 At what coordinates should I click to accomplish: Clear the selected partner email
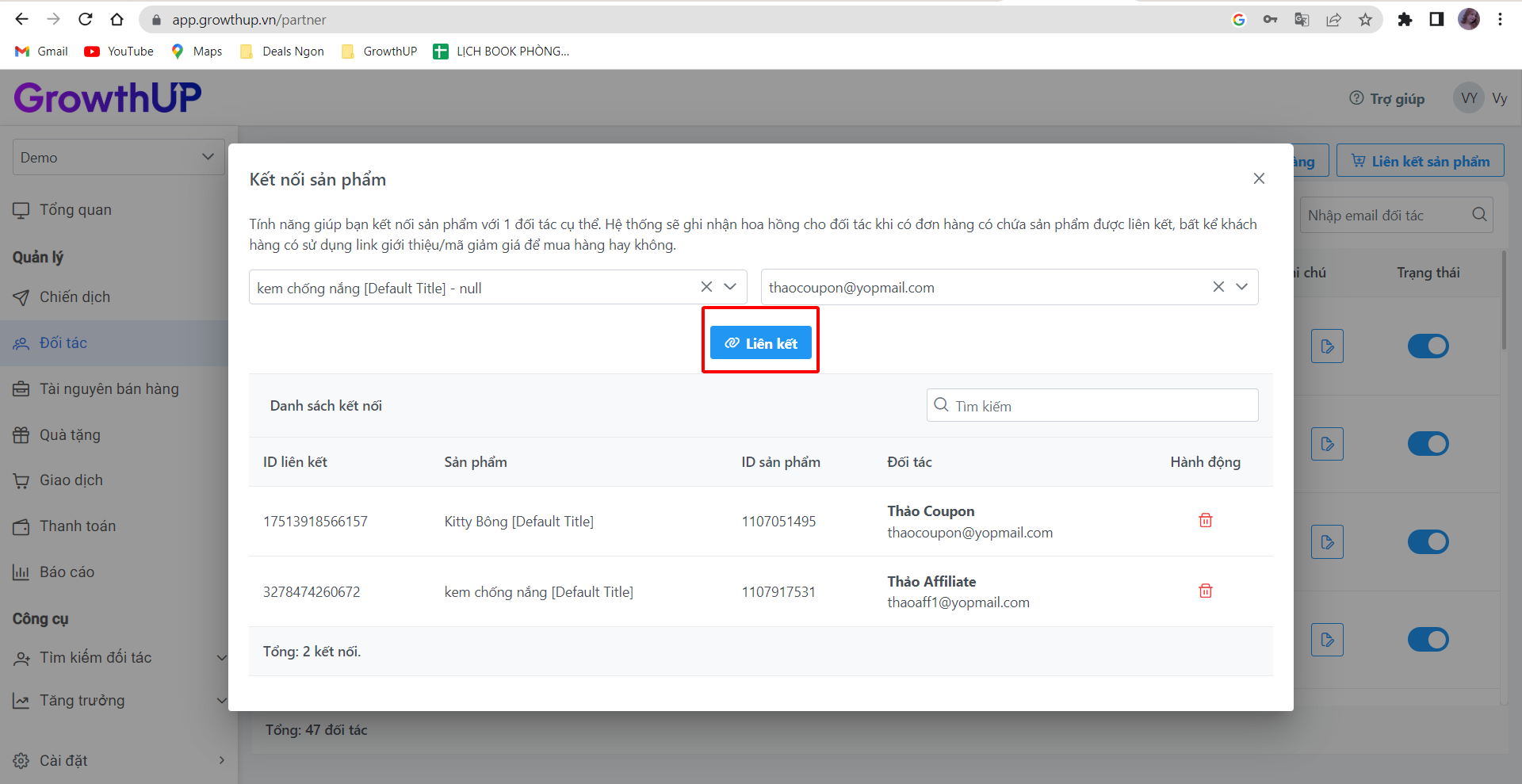point(1218,287)
